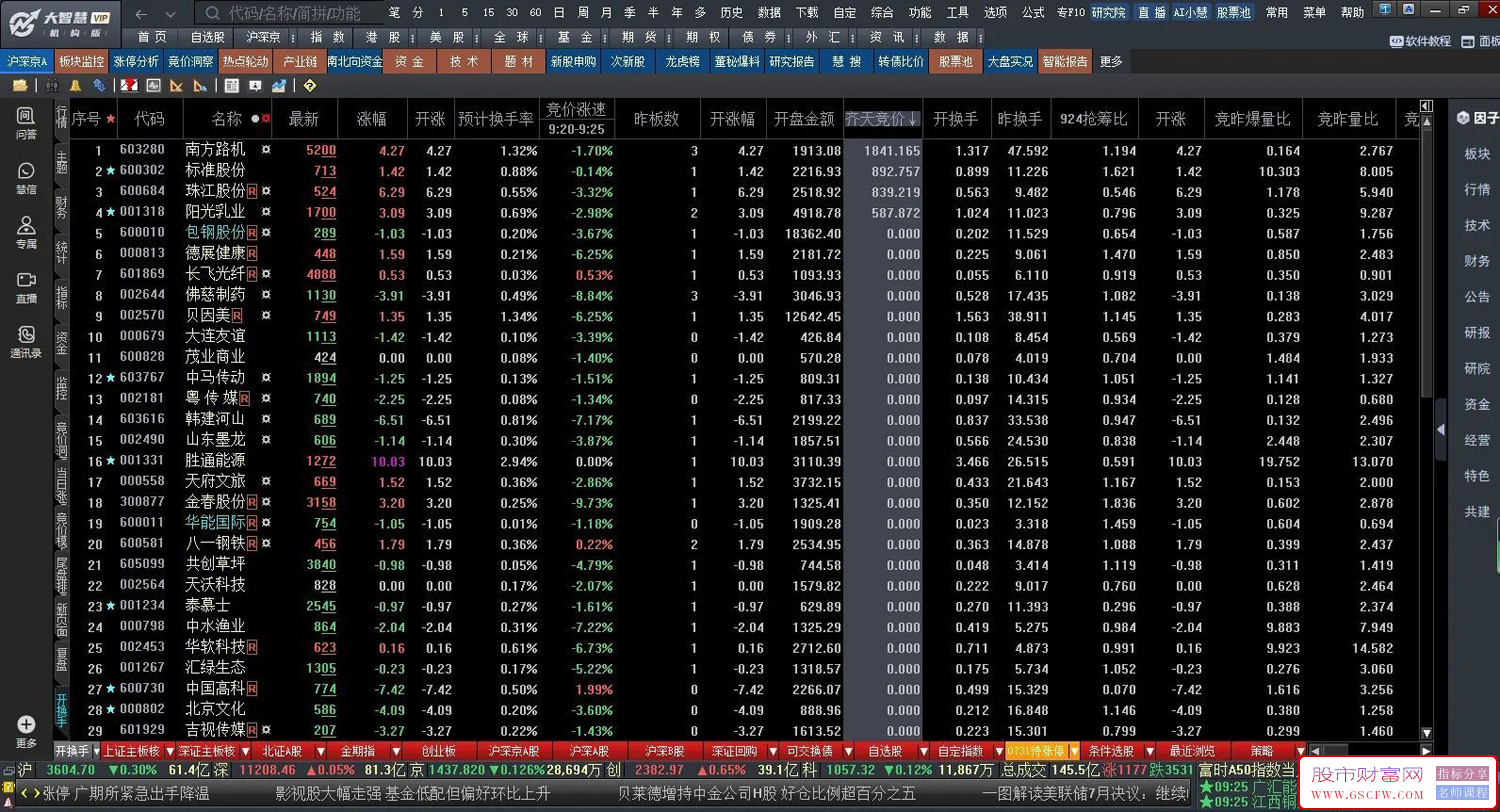The height and width of the screenshot is (812, 1500).
Task: Select the 研报 item in right panel
Action: click(1477, 333)
